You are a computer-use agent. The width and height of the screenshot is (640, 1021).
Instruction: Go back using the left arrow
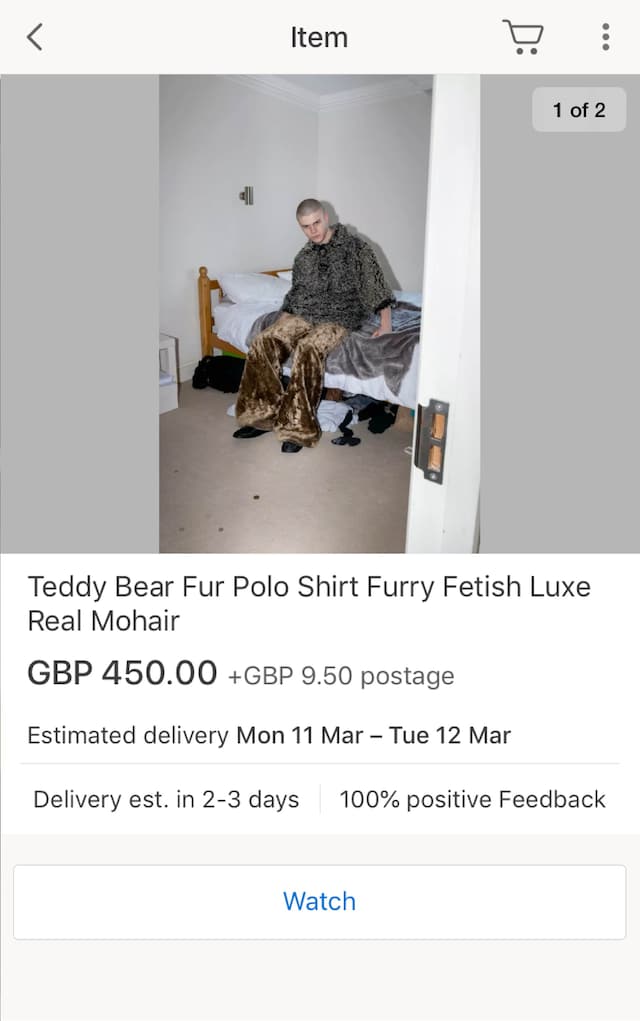(35, 38)
